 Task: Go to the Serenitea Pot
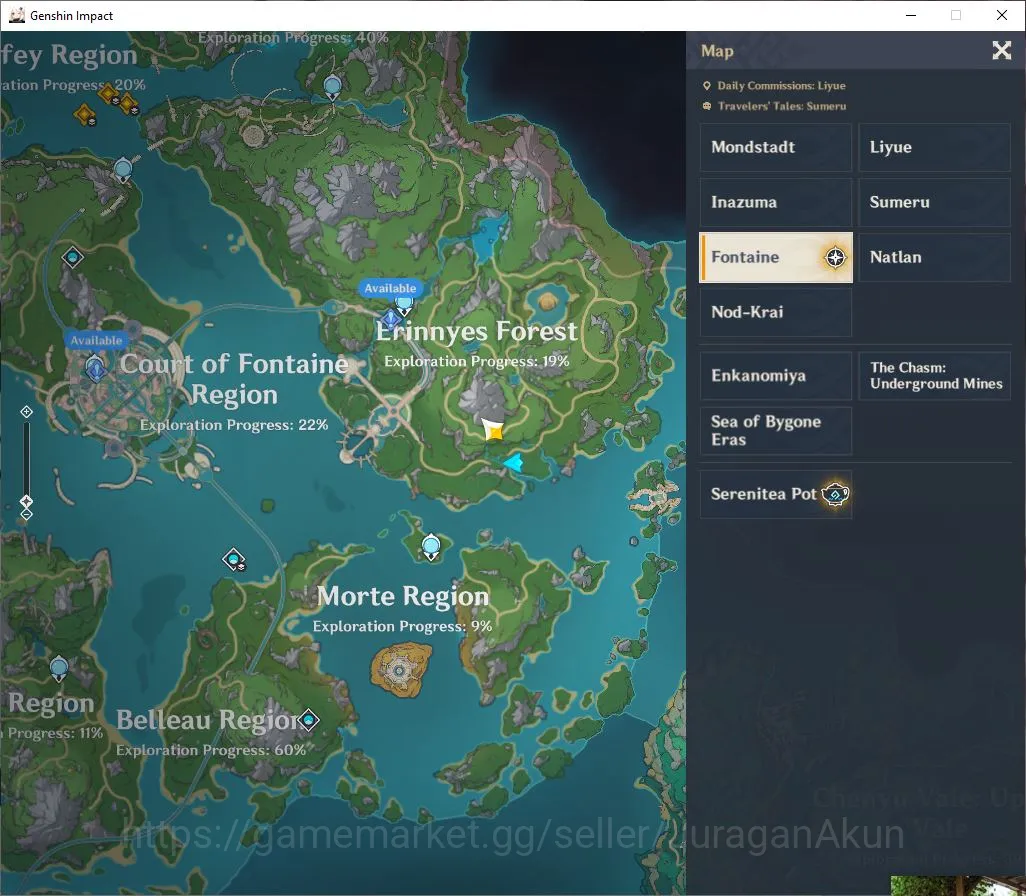775,494
